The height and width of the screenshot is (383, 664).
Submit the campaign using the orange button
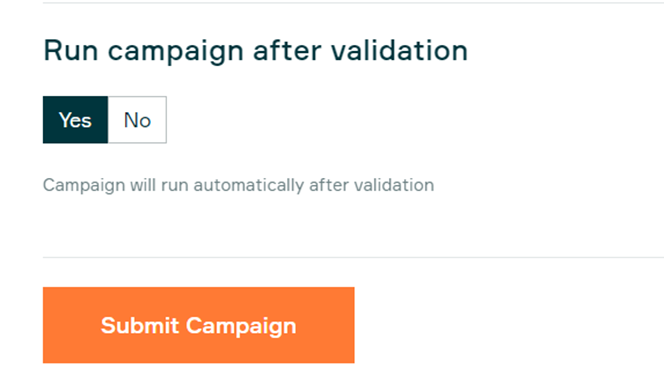(x=199, y=325)
